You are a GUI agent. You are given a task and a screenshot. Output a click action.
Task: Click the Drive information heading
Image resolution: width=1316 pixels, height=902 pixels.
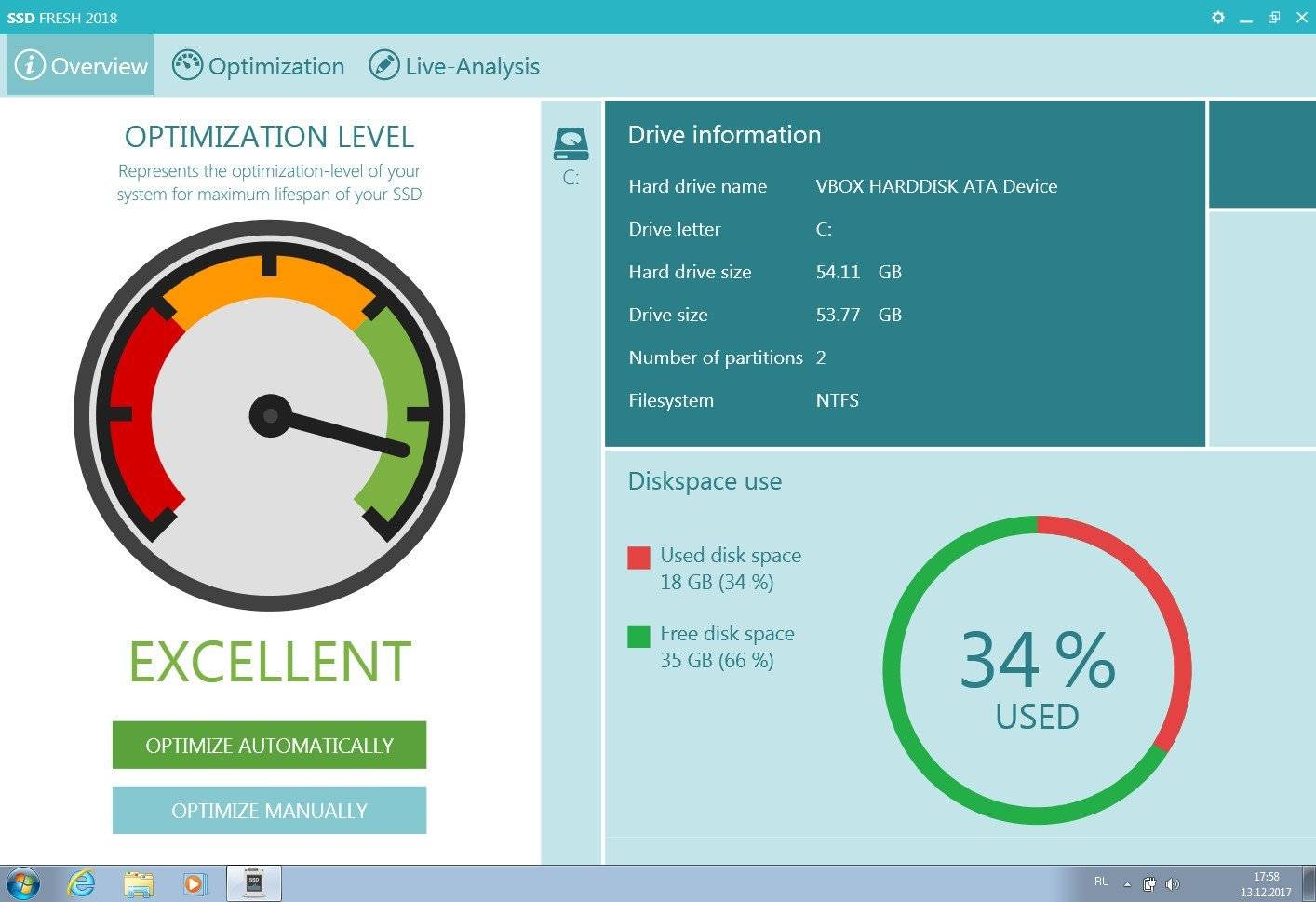coord(724,135)
